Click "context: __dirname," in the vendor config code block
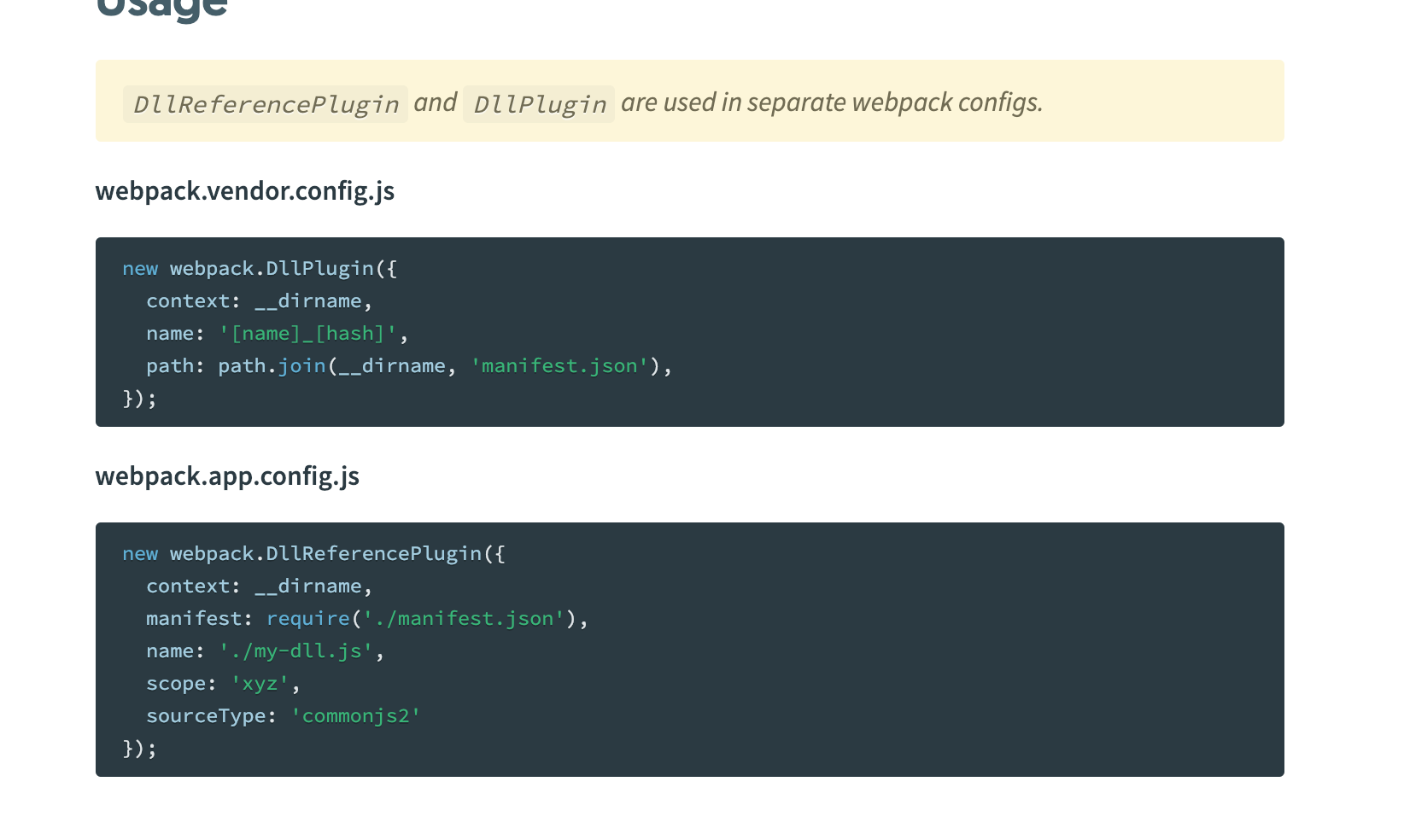The height and width of the screenshot is (840, 1404). point(260,301)
